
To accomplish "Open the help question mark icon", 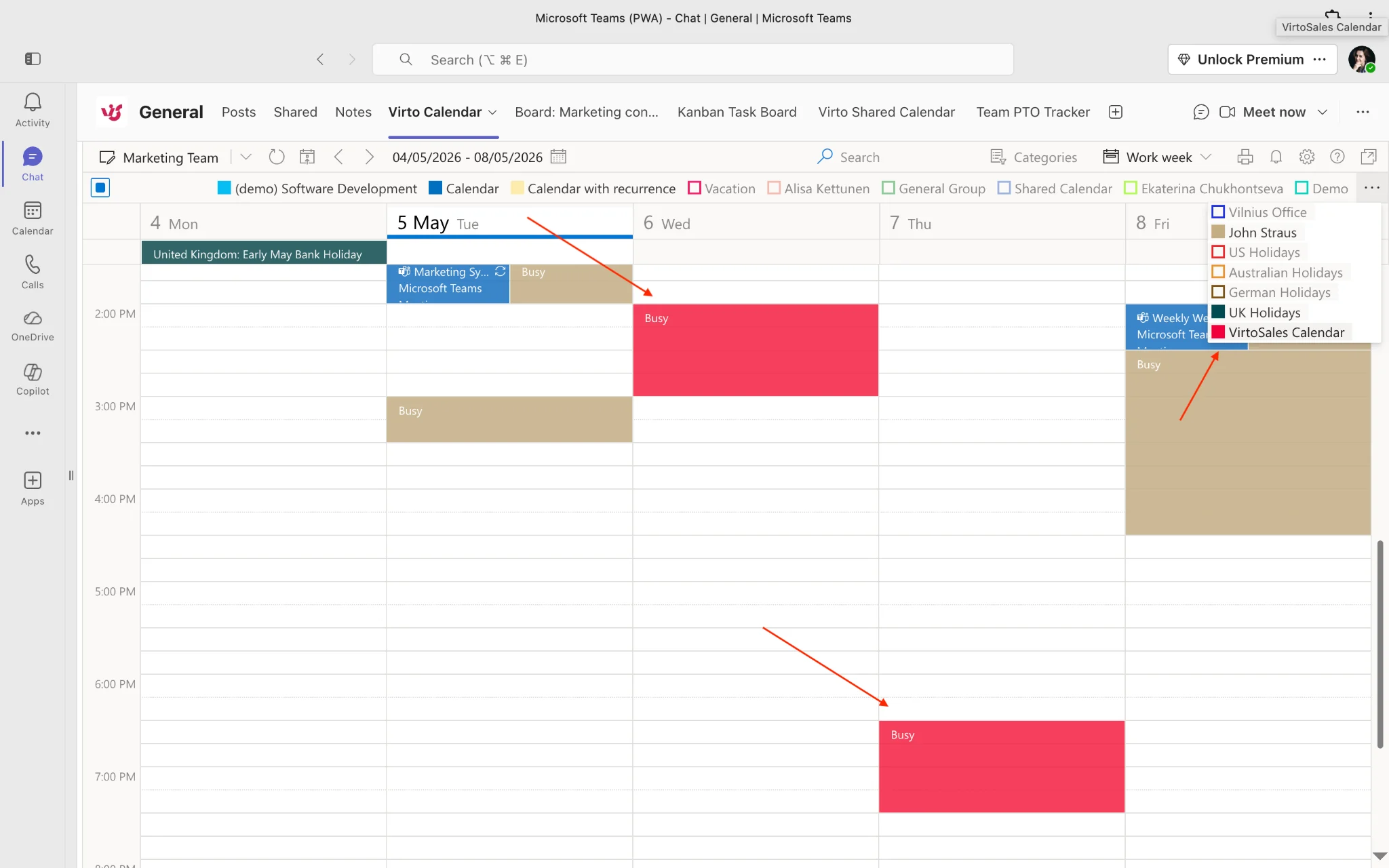I will 1337,157.
